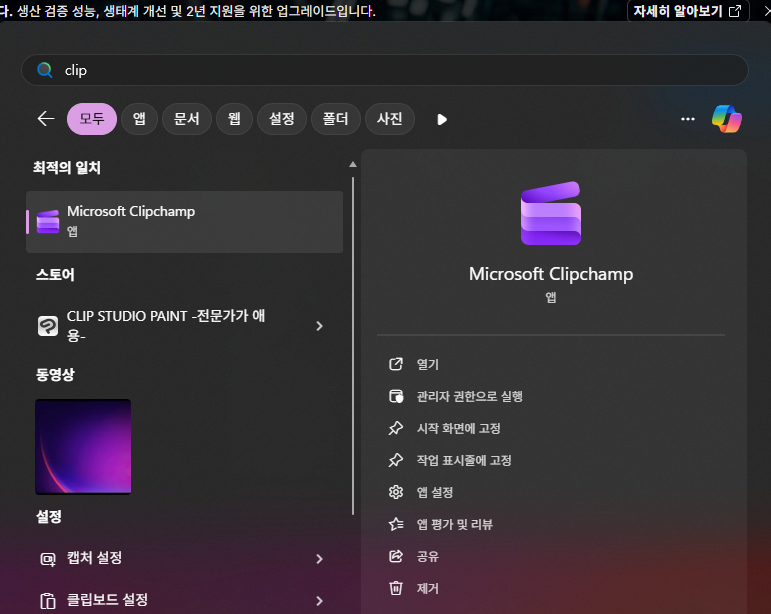Click the clip search text field
Screen dimensions: 771x614
click(385, 70)
